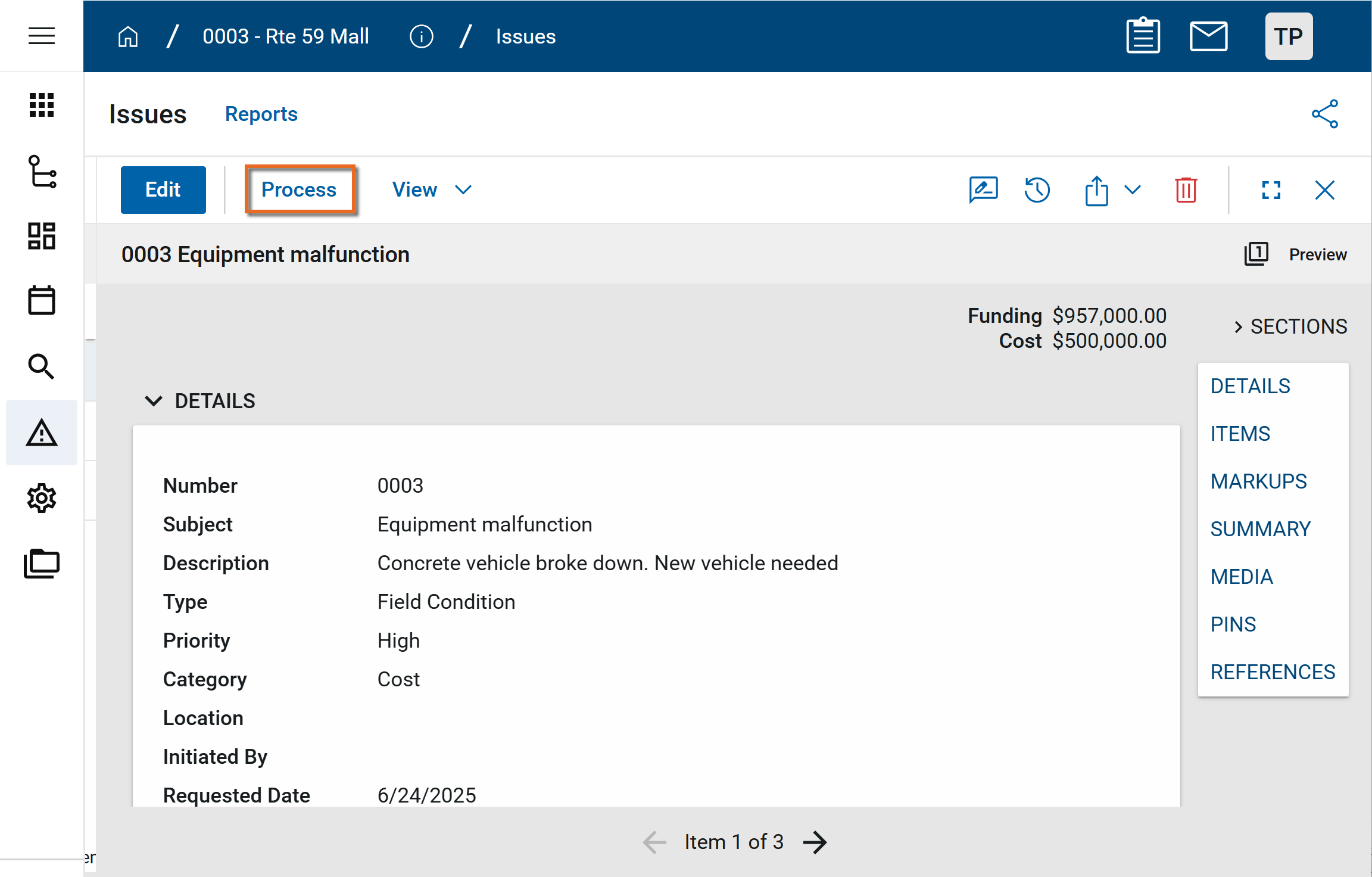Open the settings gear icon
The width and height of the screenshot is (1372, 877).
coord(41,498)
